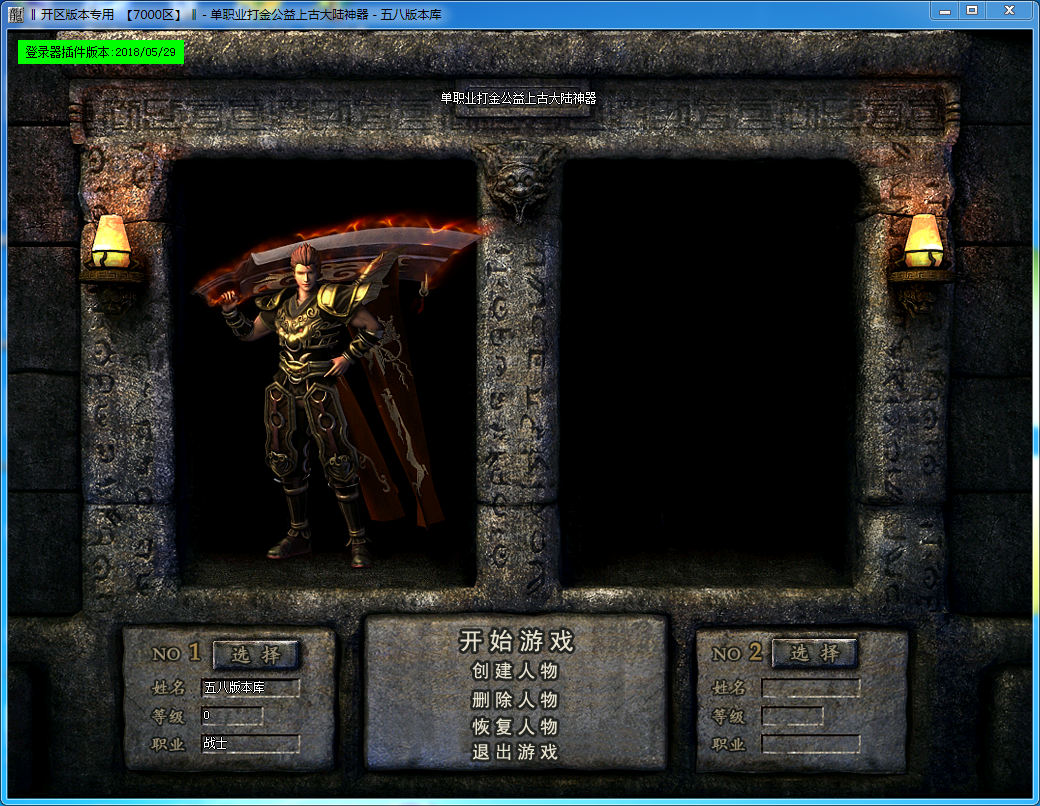Click 删除人物 to delete character
Viewport: 1040px width, 806px height.
point(515,699)
